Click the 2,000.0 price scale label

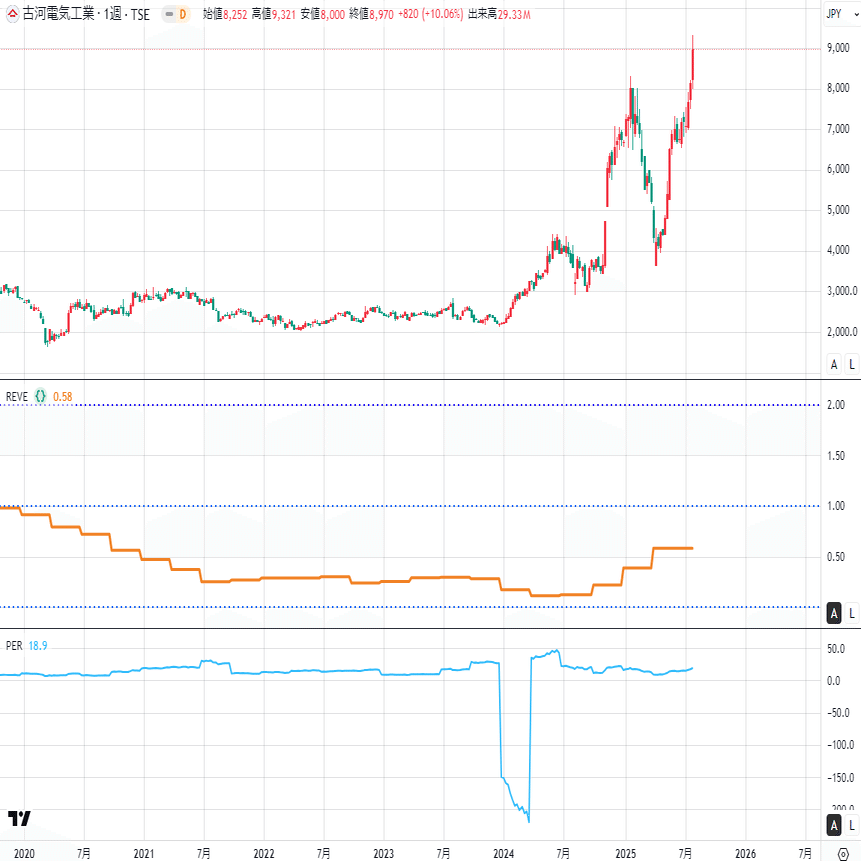coord(842,331)
